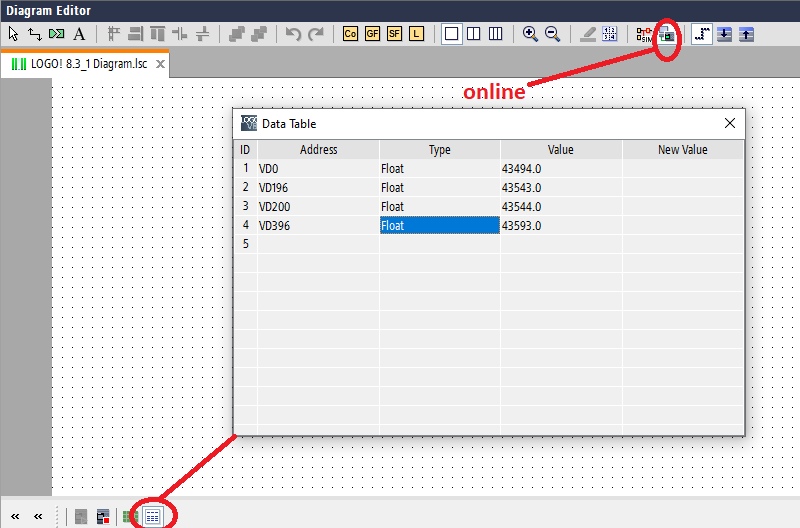The height and width of the screenshot is (528, 800).
Task: Click the Address column header
Action: [x=318, y=149]
